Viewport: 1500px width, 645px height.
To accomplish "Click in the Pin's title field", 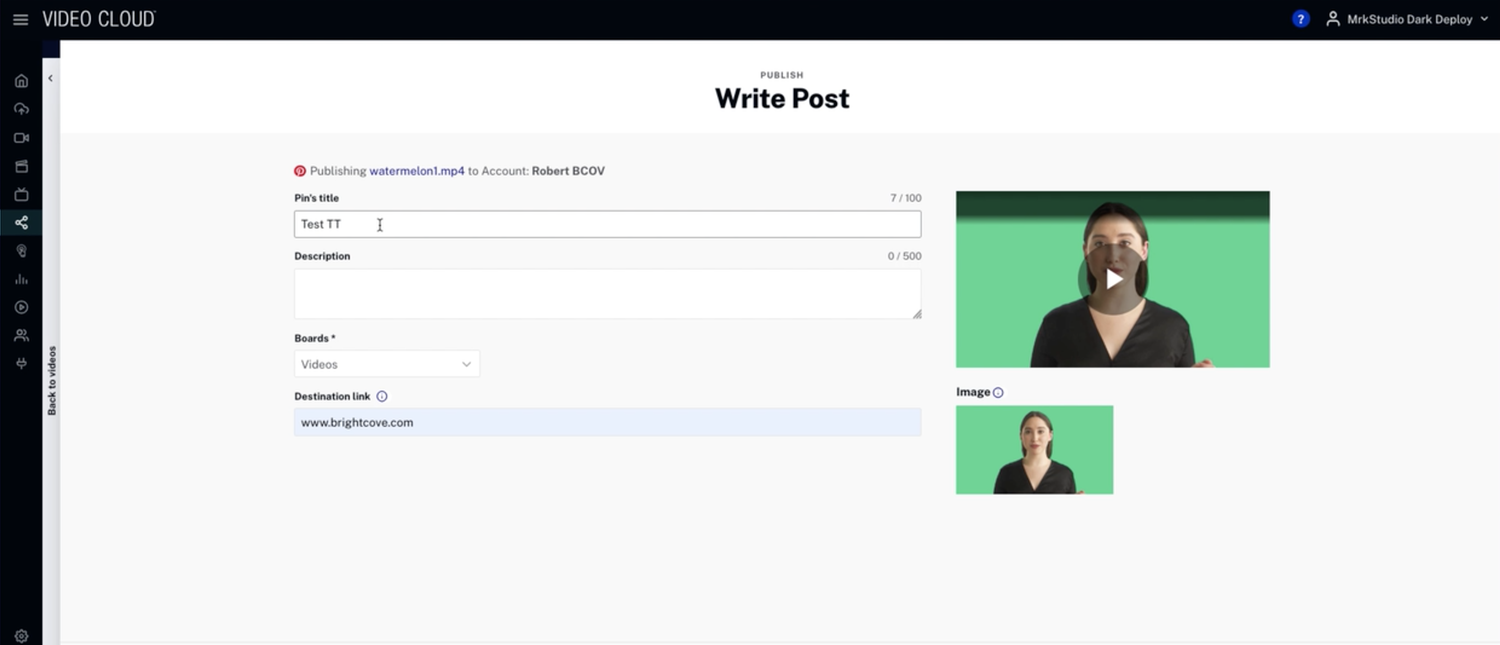I will point(607,224).
